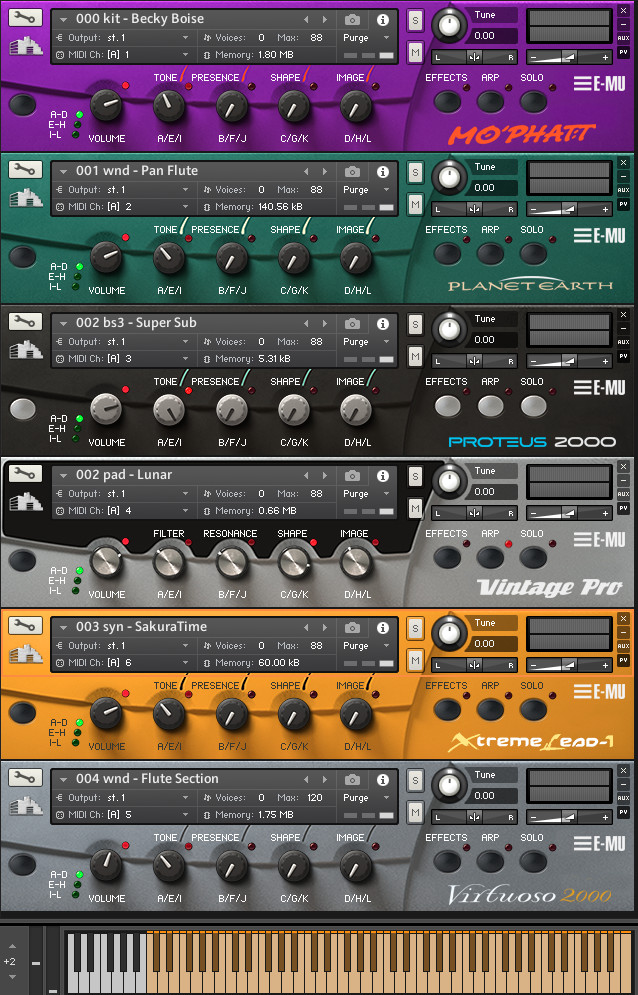Solo the Lunar instrument

tap(415, 476)
